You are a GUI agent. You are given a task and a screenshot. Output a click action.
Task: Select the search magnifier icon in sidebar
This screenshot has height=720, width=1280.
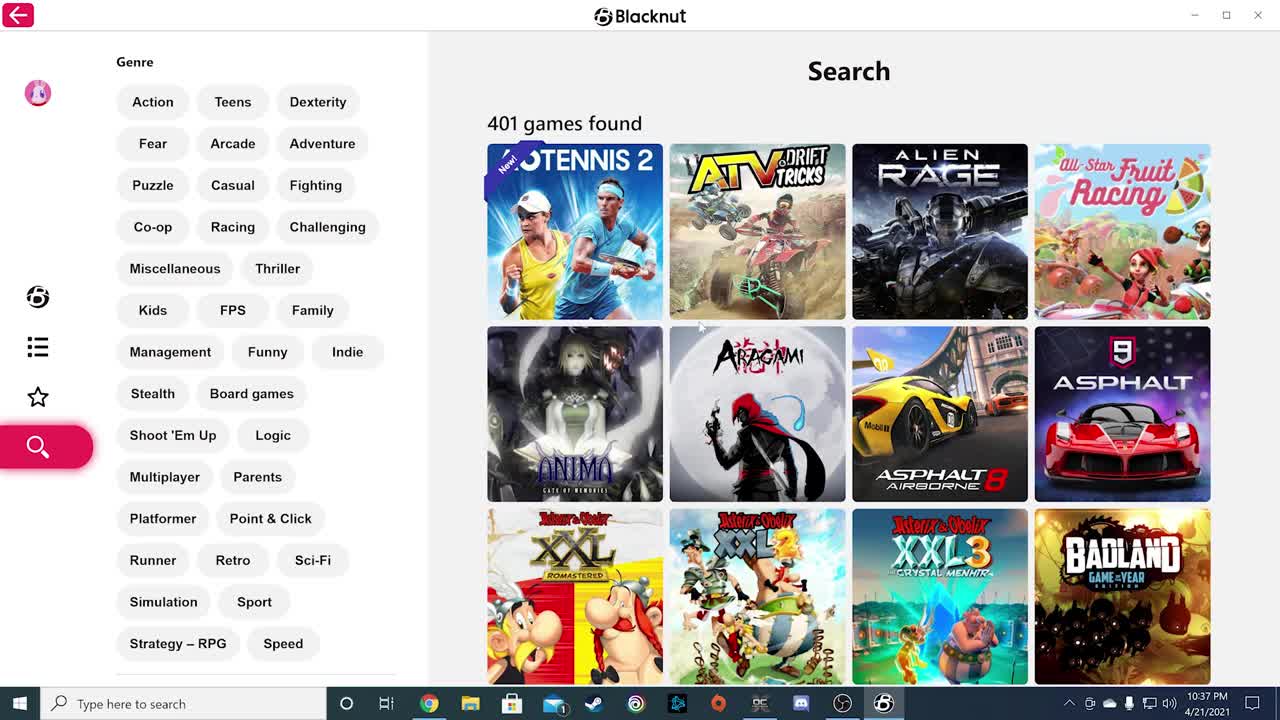click(x=38, y=447)
